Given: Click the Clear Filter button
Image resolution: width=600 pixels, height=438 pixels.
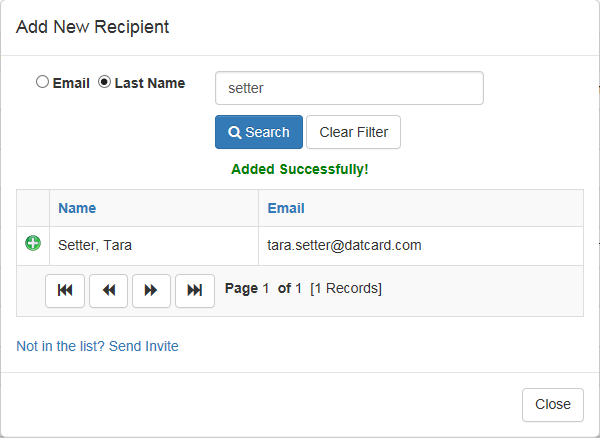Looking at the screenshot, I should [x=354, y=132].
